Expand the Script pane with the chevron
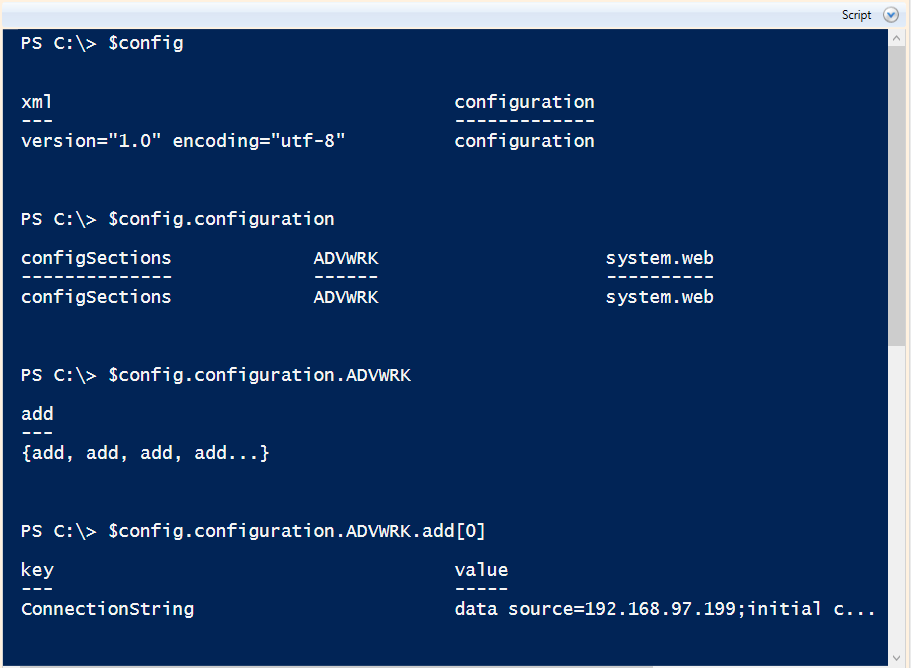This screenshot has height=668, width=911. coord(890,14)
